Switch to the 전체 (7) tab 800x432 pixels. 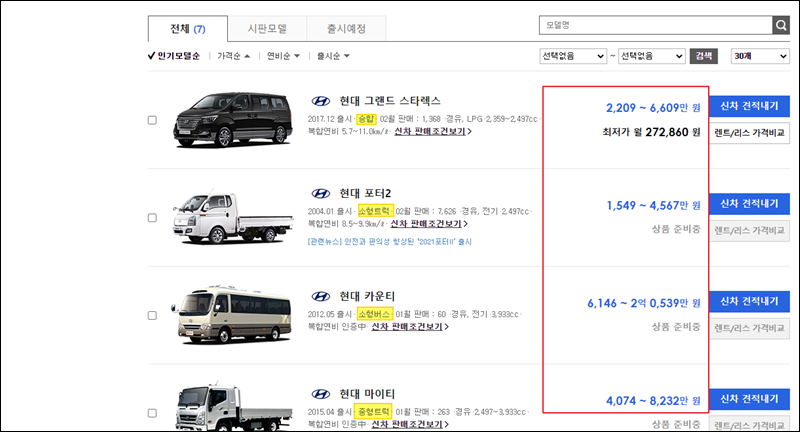(188, 29)
